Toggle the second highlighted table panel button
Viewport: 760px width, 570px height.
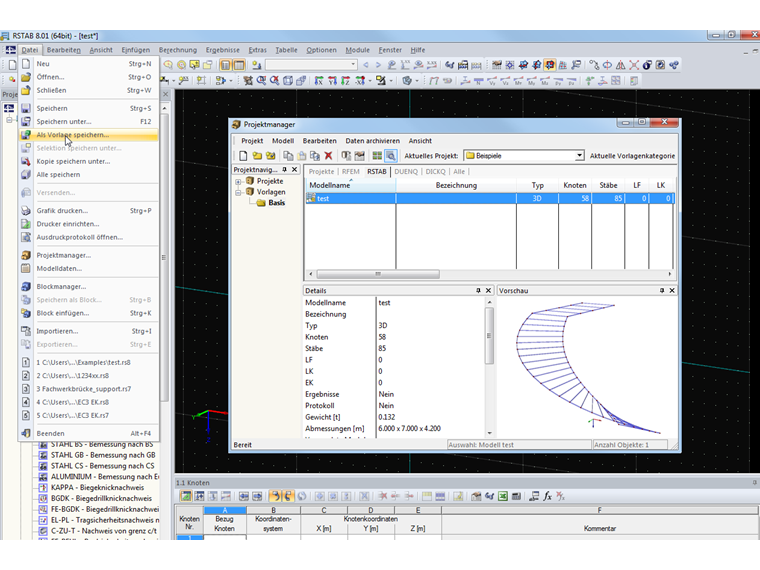tap(239, 64)
